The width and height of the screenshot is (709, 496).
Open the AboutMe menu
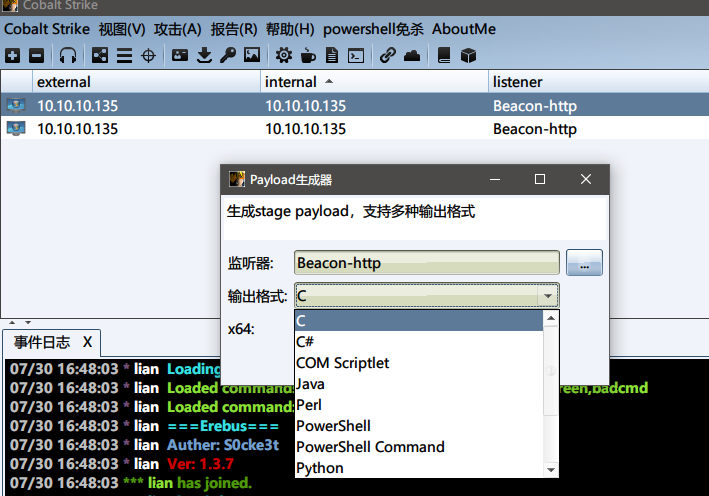tap(464, 29)
